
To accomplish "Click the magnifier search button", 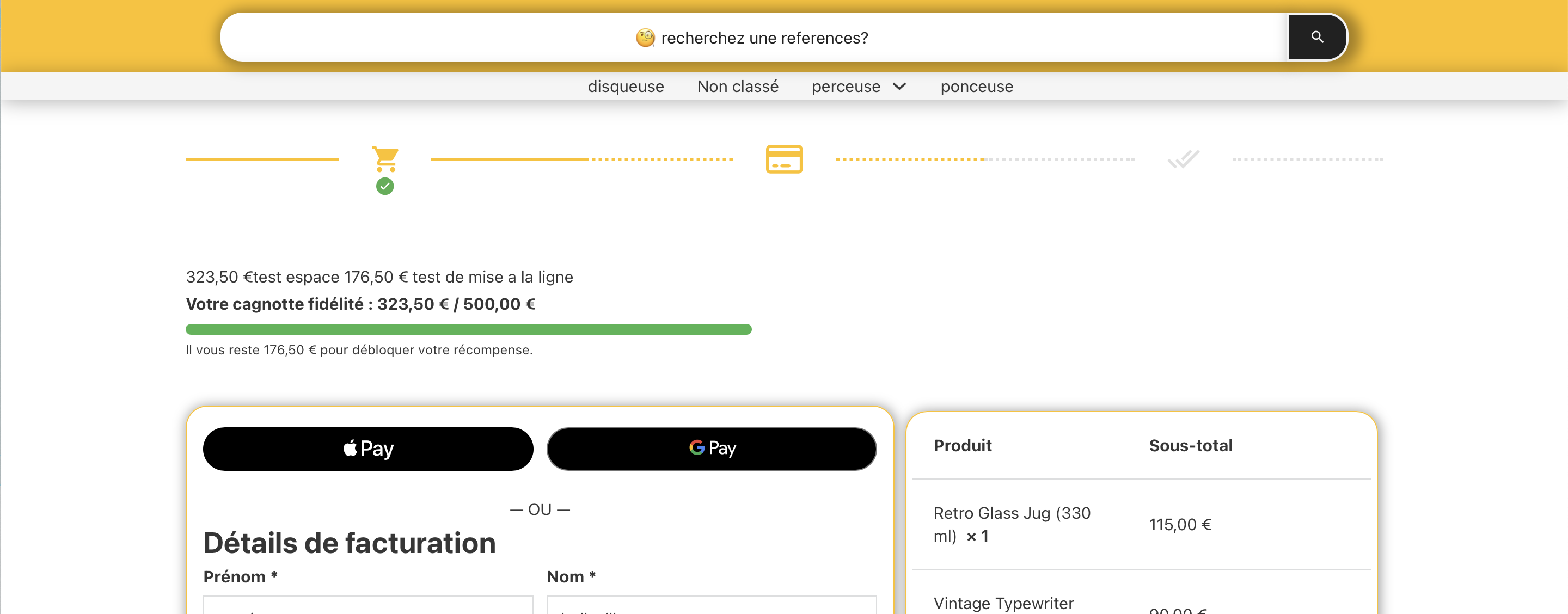I will [1316, 37].
